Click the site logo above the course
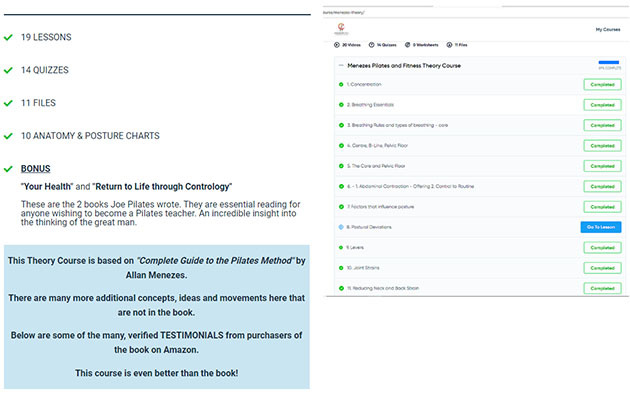 coord(341,28)
